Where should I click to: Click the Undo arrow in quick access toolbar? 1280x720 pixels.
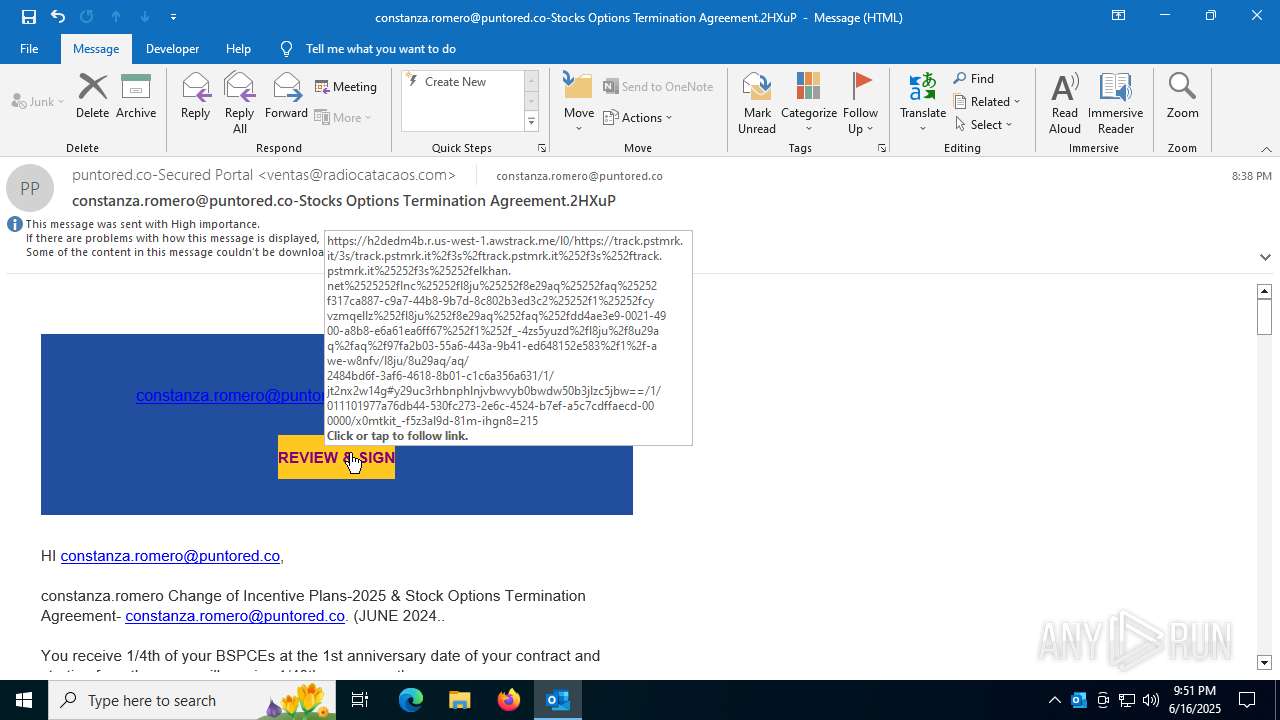tap(58, 17)
